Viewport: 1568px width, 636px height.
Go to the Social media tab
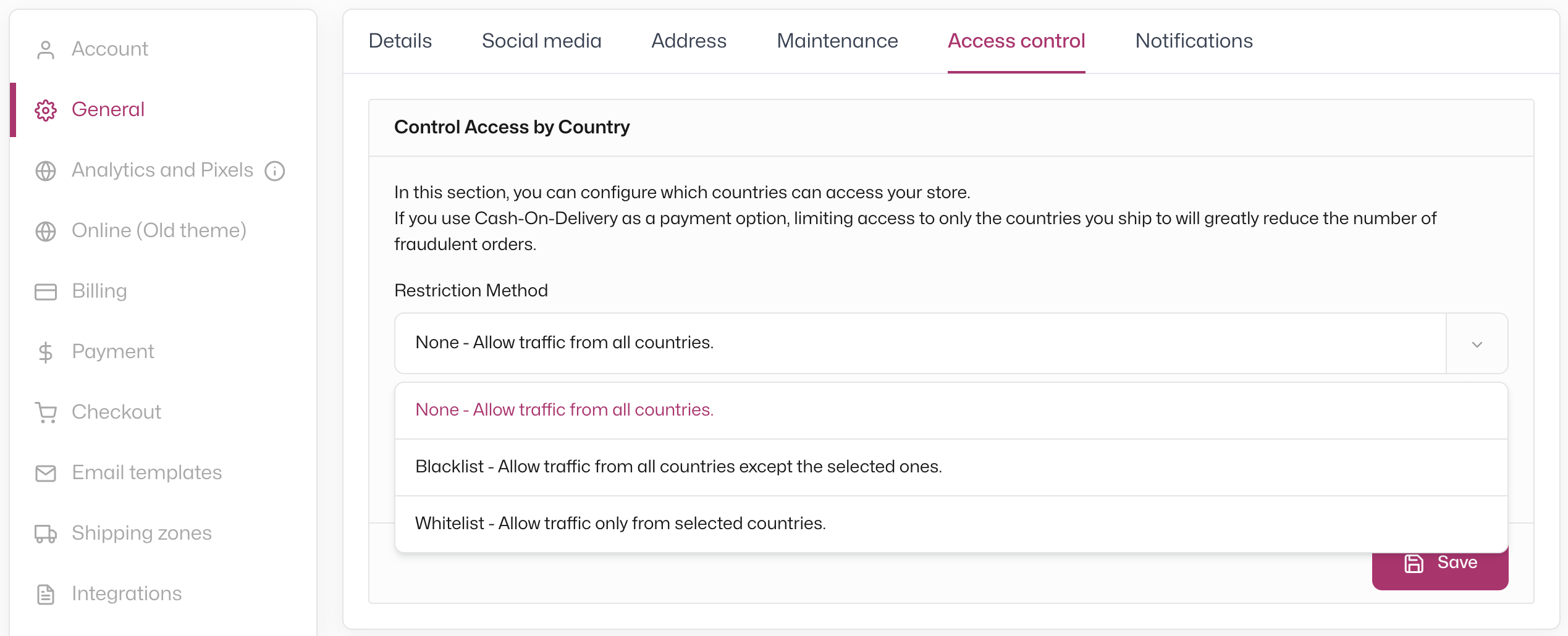pyautogui.click(x=541, y=41)
